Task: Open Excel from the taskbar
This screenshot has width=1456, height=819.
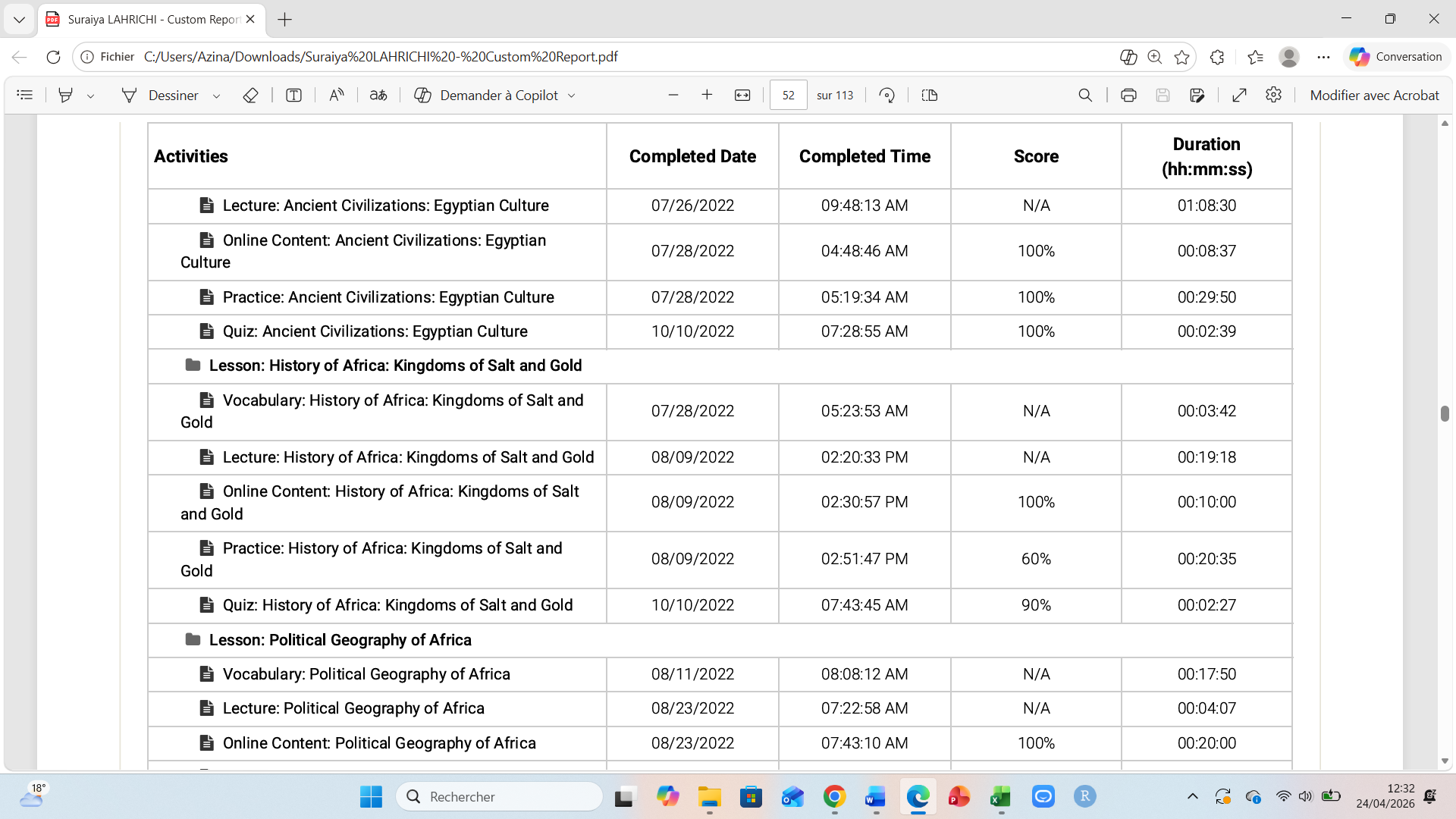Action: tap(1000, 796)
